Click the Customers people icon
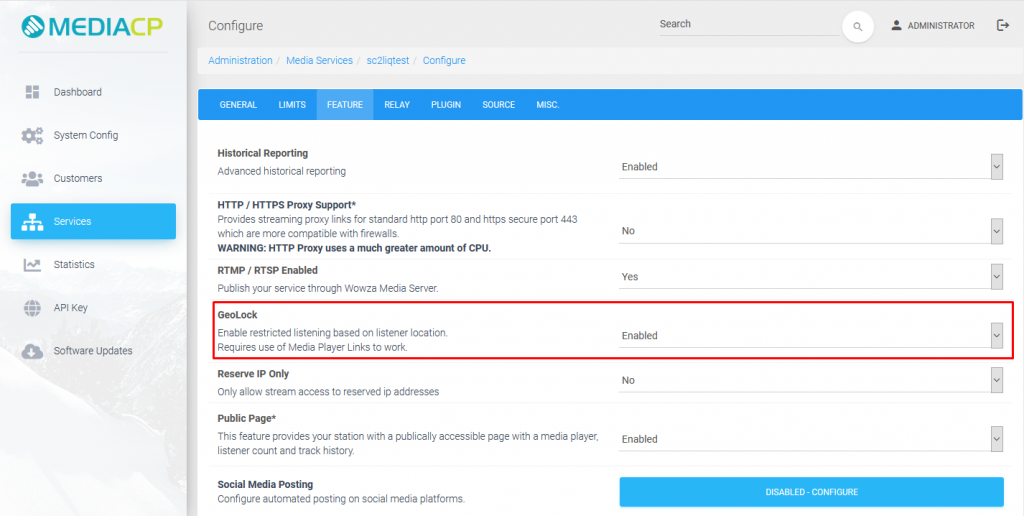1024x516 pixels. [32, 178]
